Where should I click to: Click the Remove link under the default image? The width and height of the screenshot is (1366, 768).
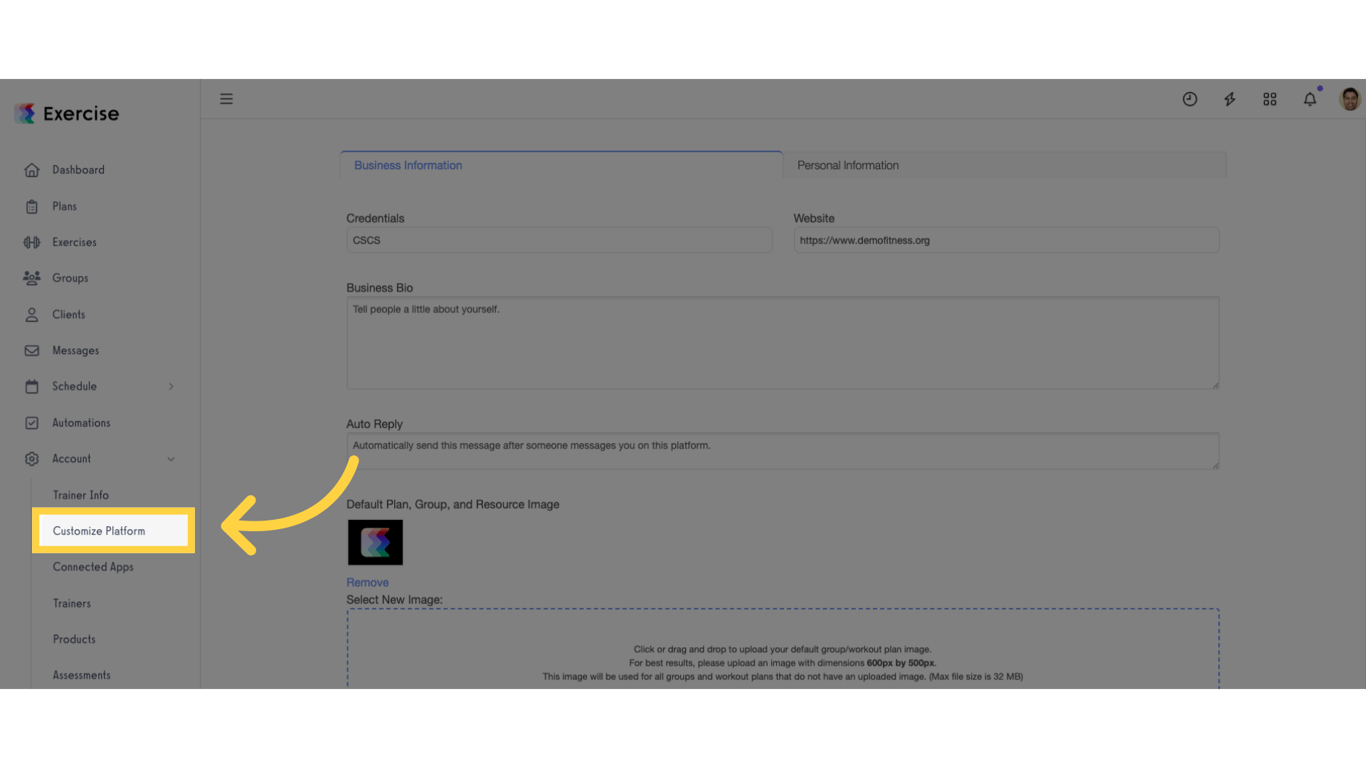click(x=368, y=581)
